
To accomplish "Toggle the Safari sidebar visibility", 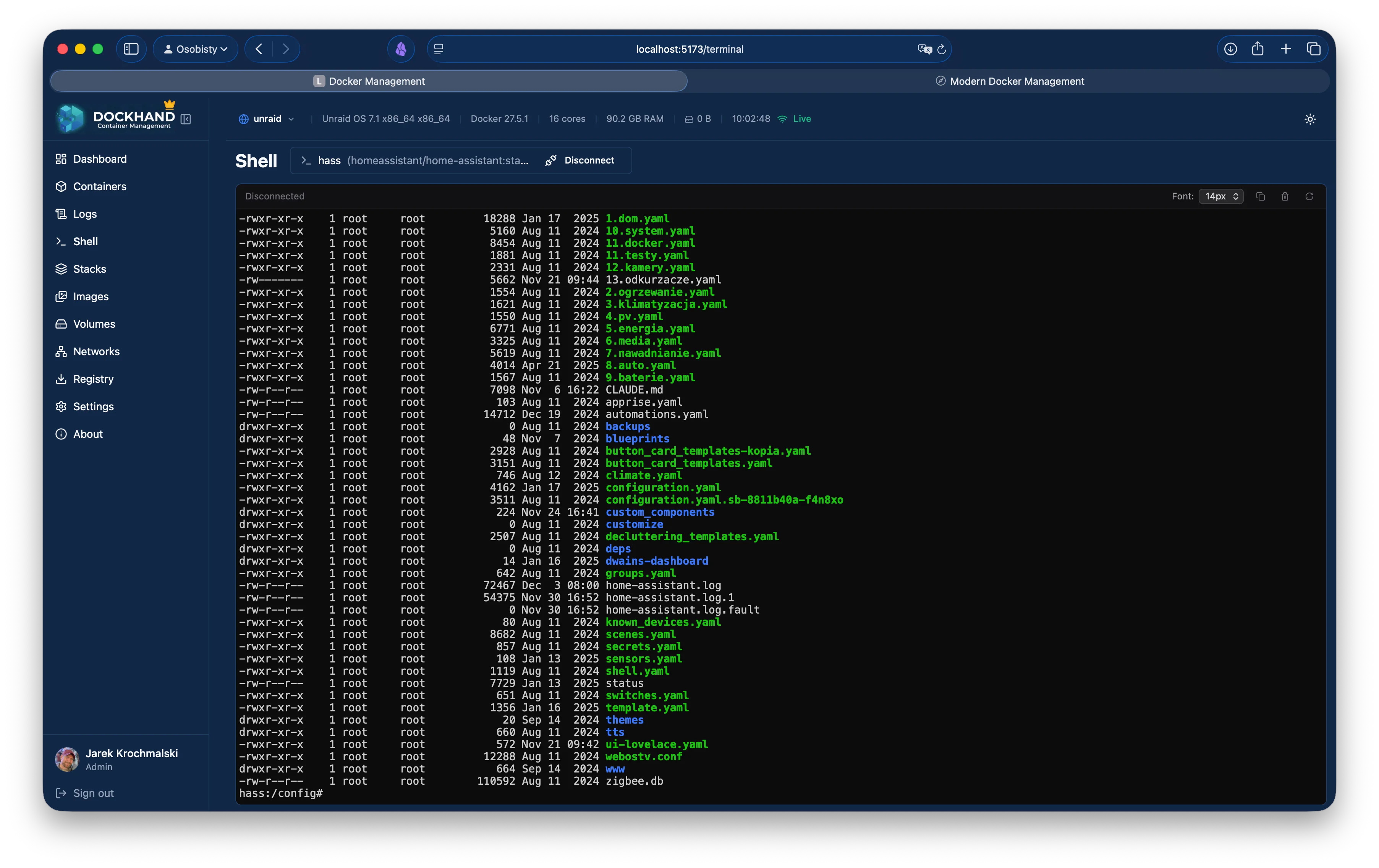I will pyautogui.click(x=131, y=49).
